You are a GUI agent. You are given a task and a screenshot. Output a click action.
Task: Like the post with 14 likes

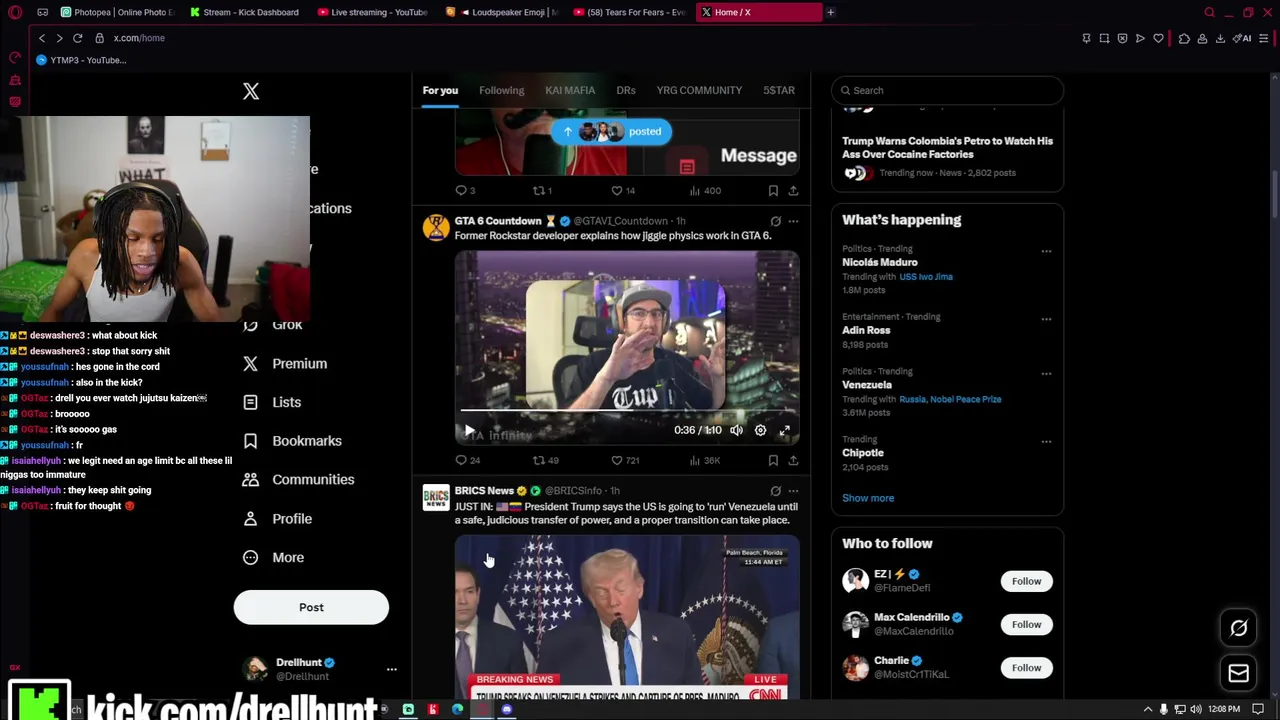(622, 190)
